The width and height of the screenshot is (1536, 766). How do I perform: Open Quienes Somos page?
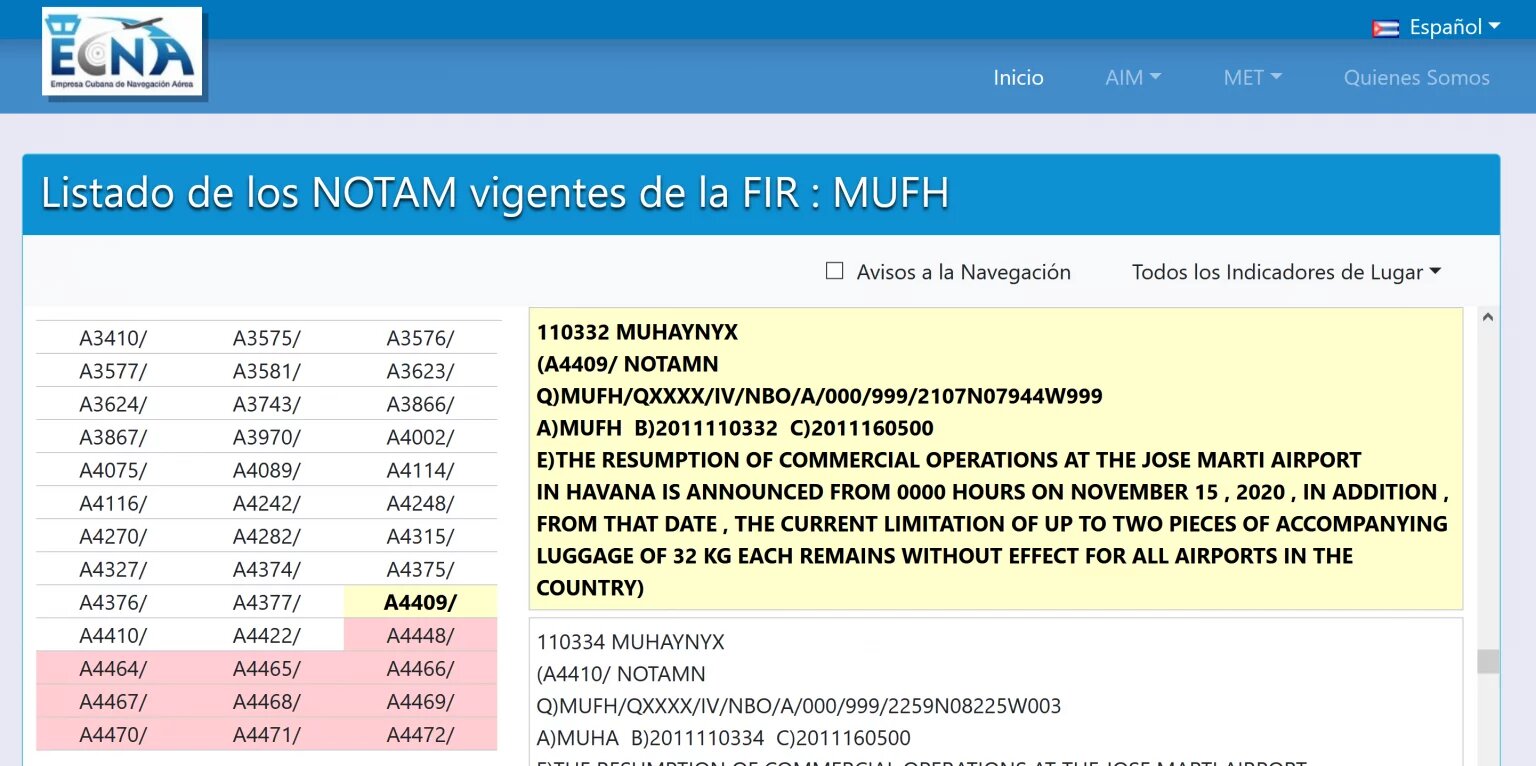[x=1416, y=78]
